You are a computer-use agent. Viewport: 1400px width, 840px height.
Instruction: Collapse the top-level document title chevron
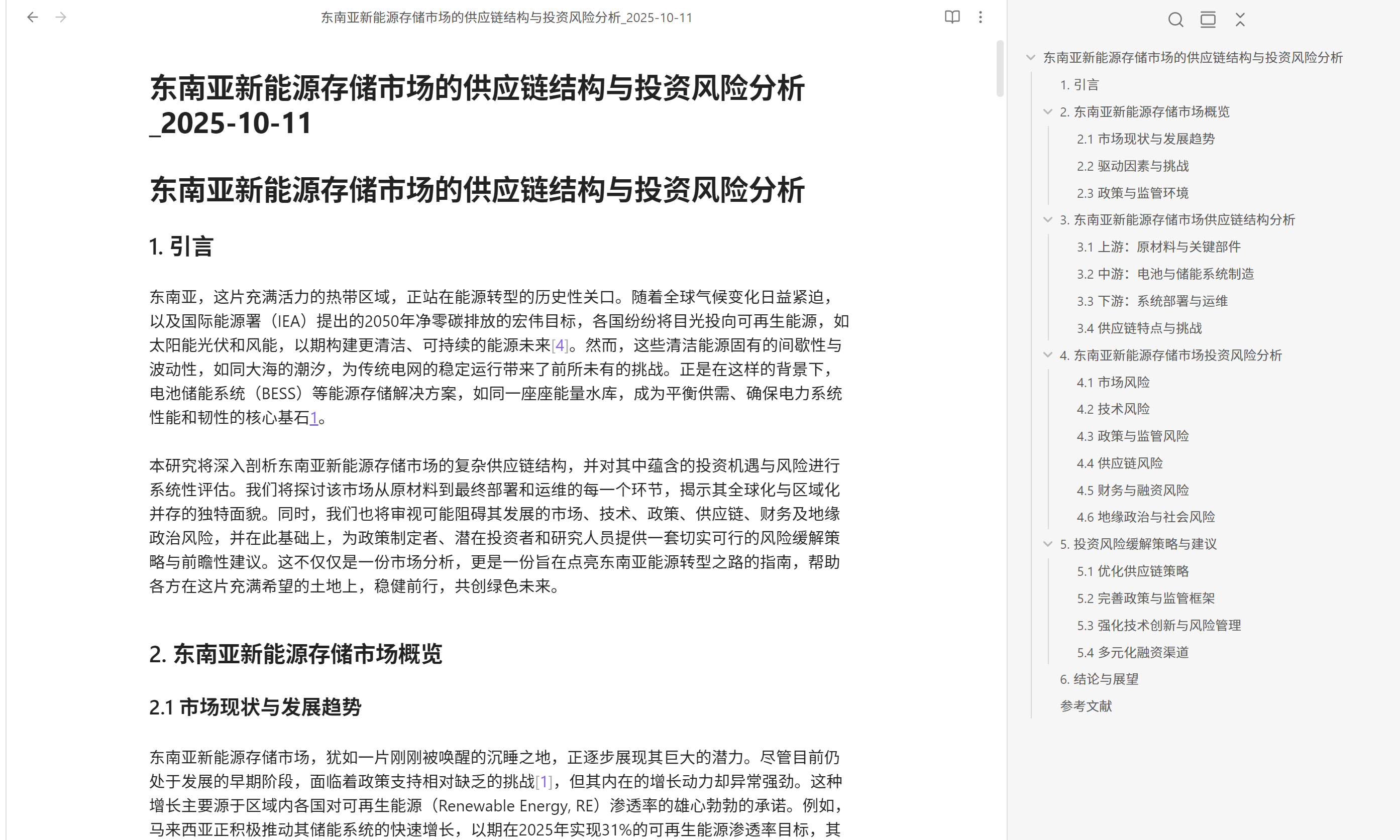[1031, 58]
